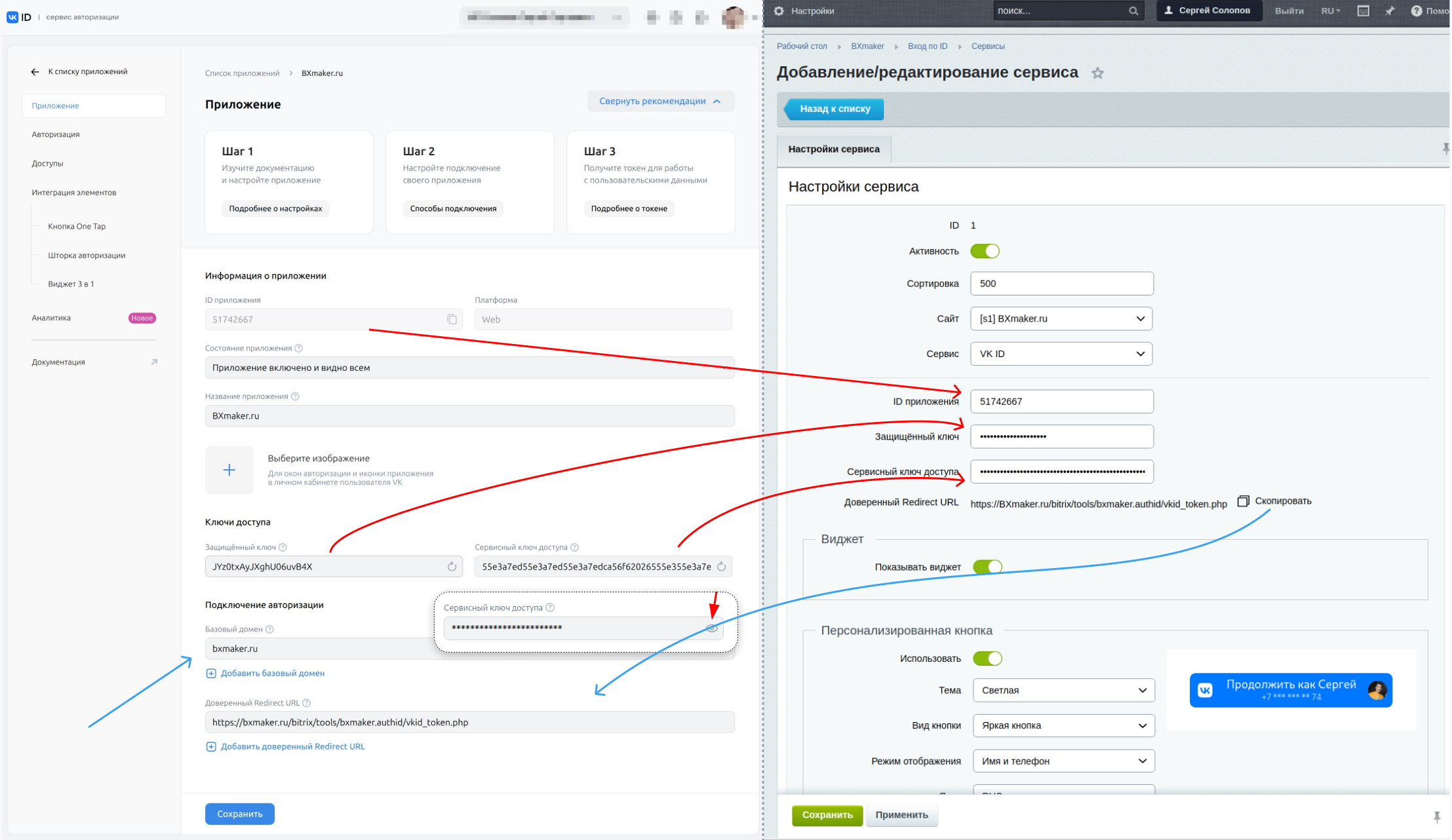Open the Site dropdown
The width and height of the screenshot is (1452, 840).
click(1061, 318)
